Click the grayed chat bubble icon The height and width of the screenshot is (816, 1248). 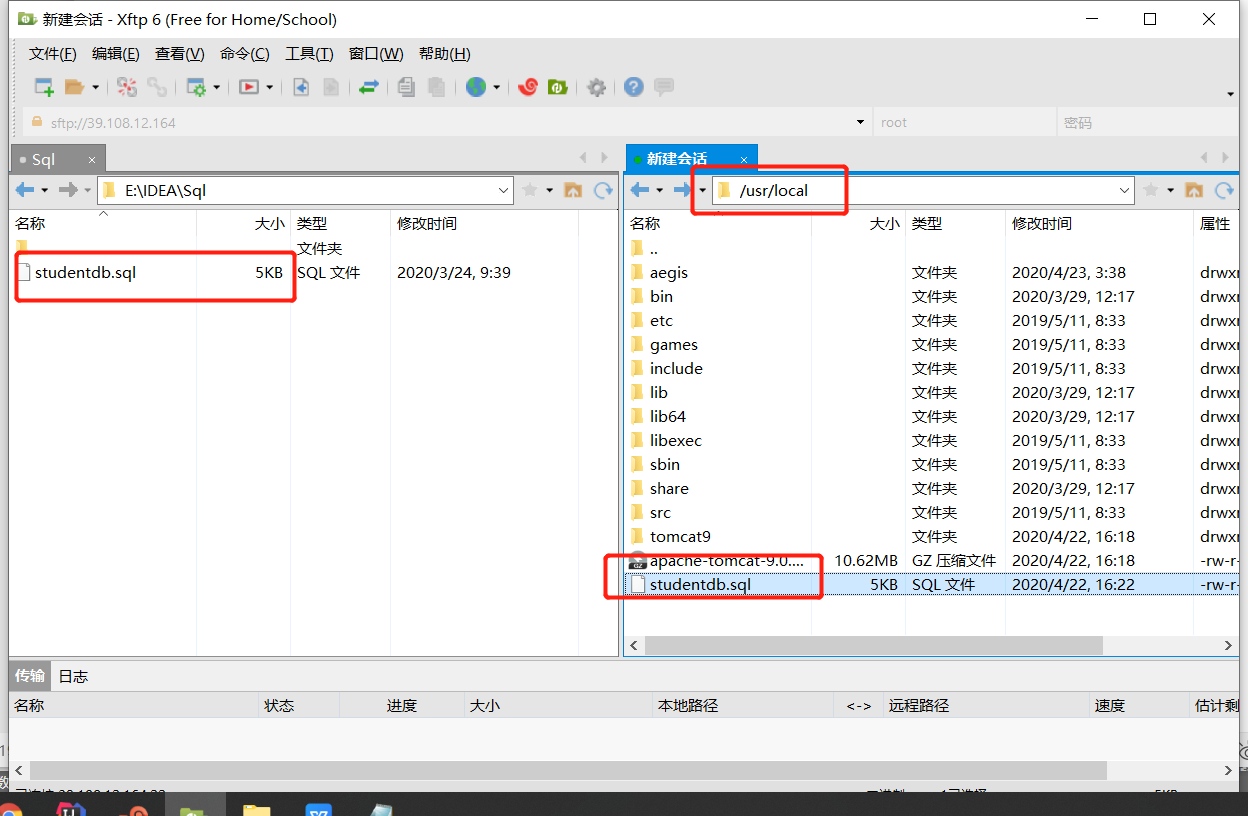tap(664, 87)
